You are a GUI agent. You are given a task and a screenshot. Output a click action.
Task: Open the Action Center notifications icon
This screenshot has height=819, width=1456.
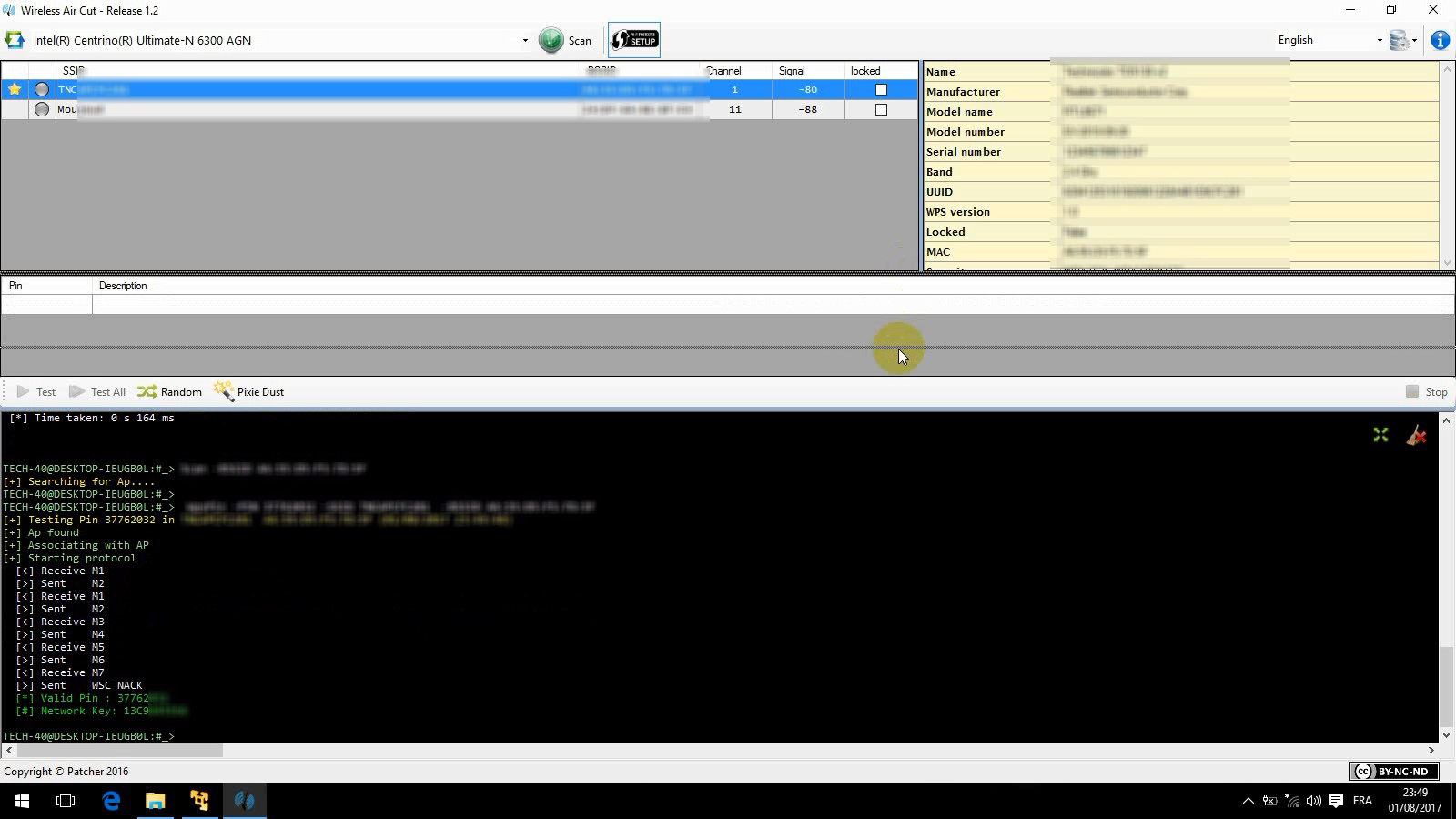click(x=1336, y=801)
